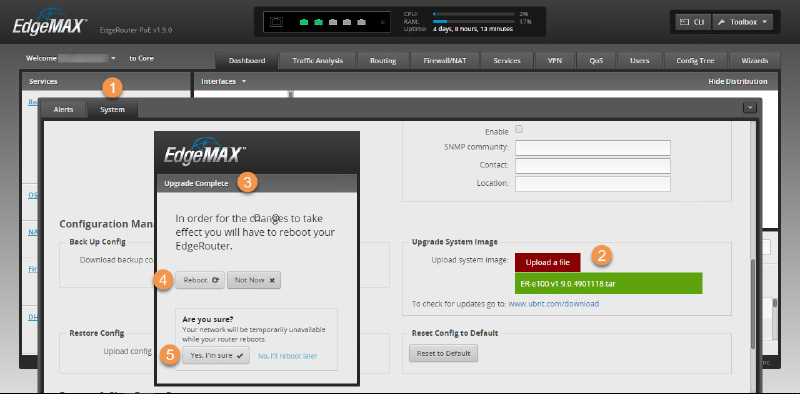The image size is (800, 394).
Task: Select the System tab
Action: pyautogui.click(x=112, y=110)
